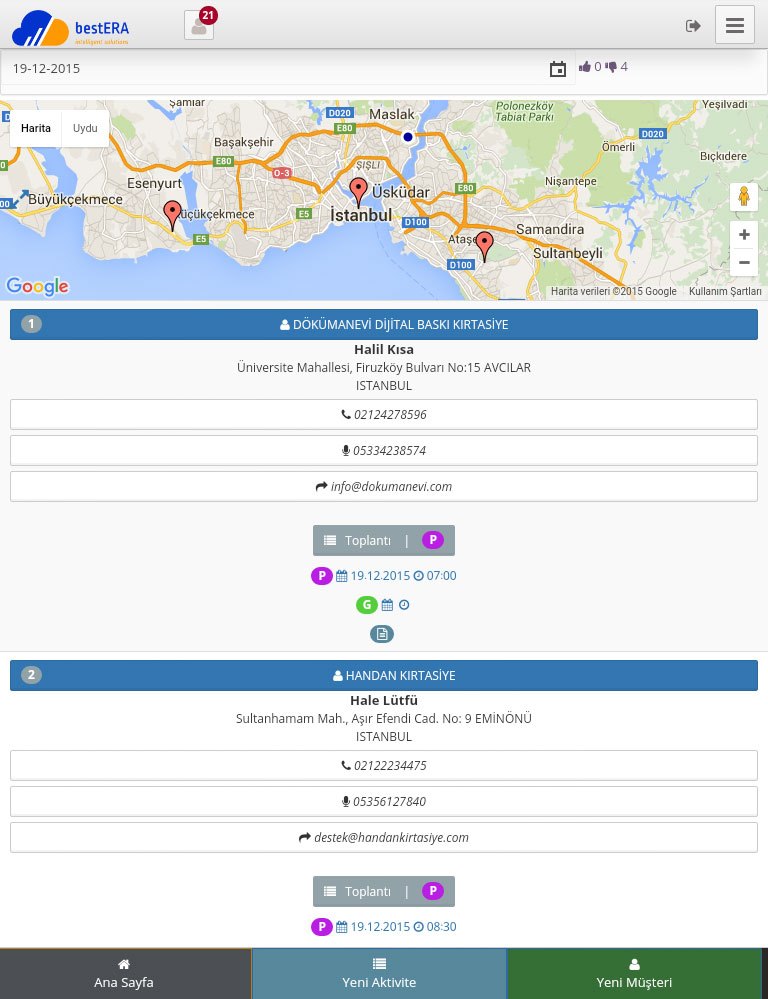Open user notifications with 21 badge

point(199,25)
